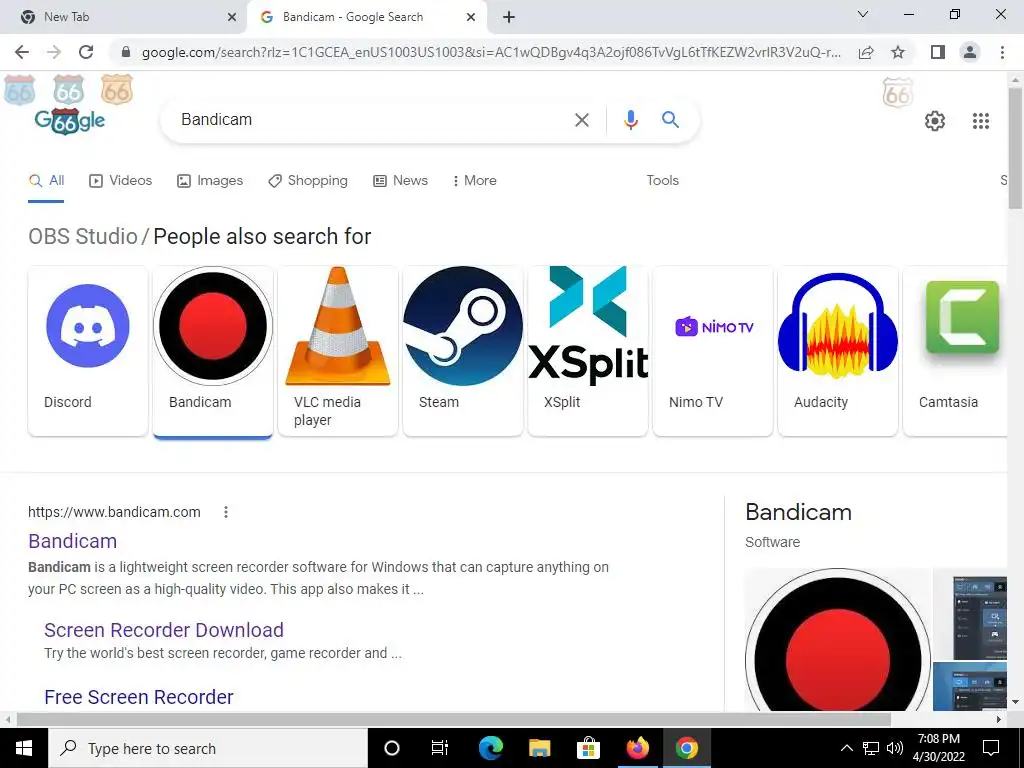Click the OBS Studio breadcrumb link

(x=83, y=236)
